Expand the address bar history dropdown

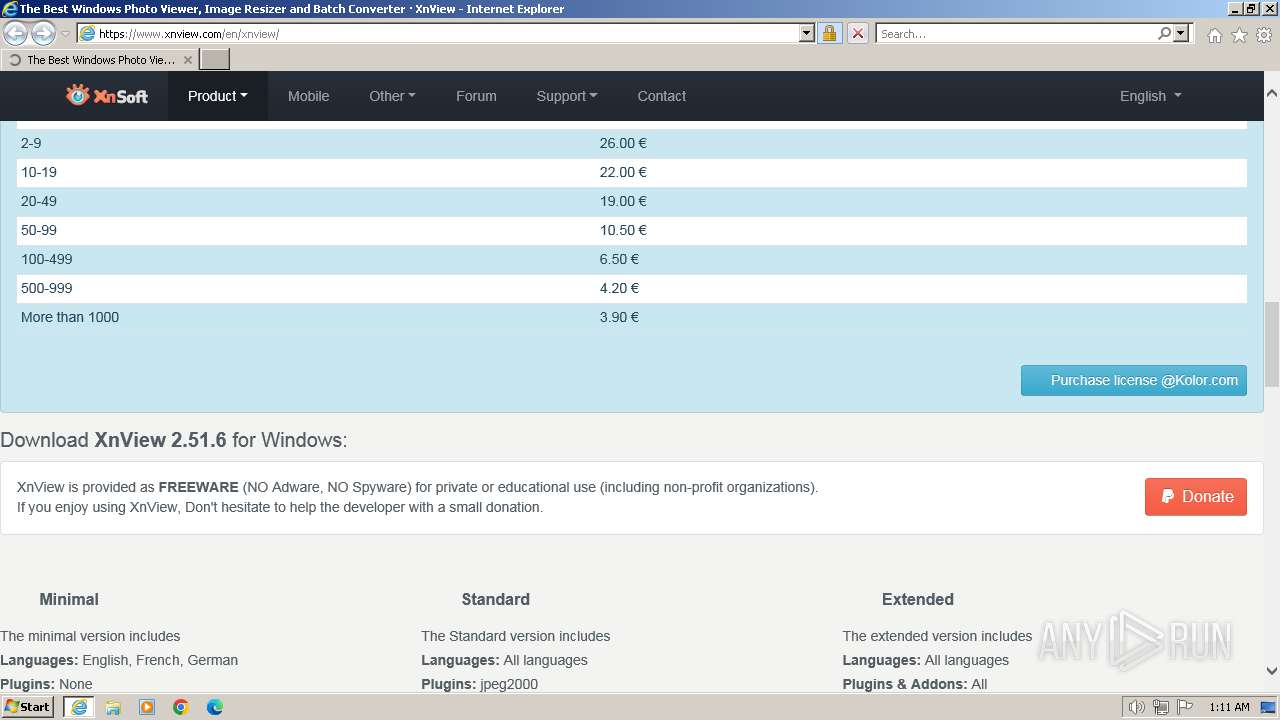pyautogui.click(x=807, y=33)
